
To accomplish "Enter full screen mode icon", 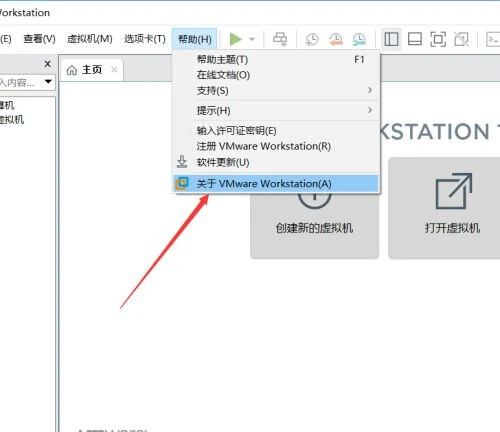I will (x=438, y=39).
